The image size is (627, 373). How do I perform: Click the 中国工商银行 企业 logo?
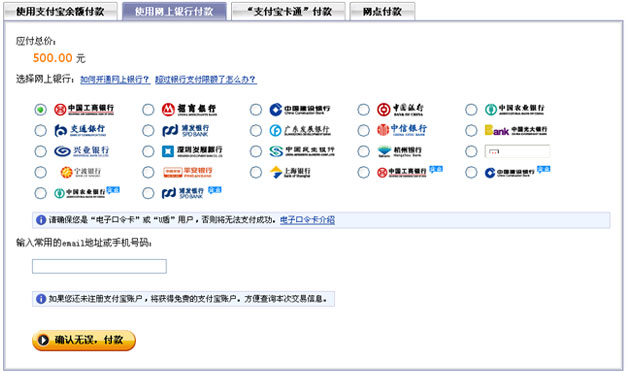coord(409,172)
